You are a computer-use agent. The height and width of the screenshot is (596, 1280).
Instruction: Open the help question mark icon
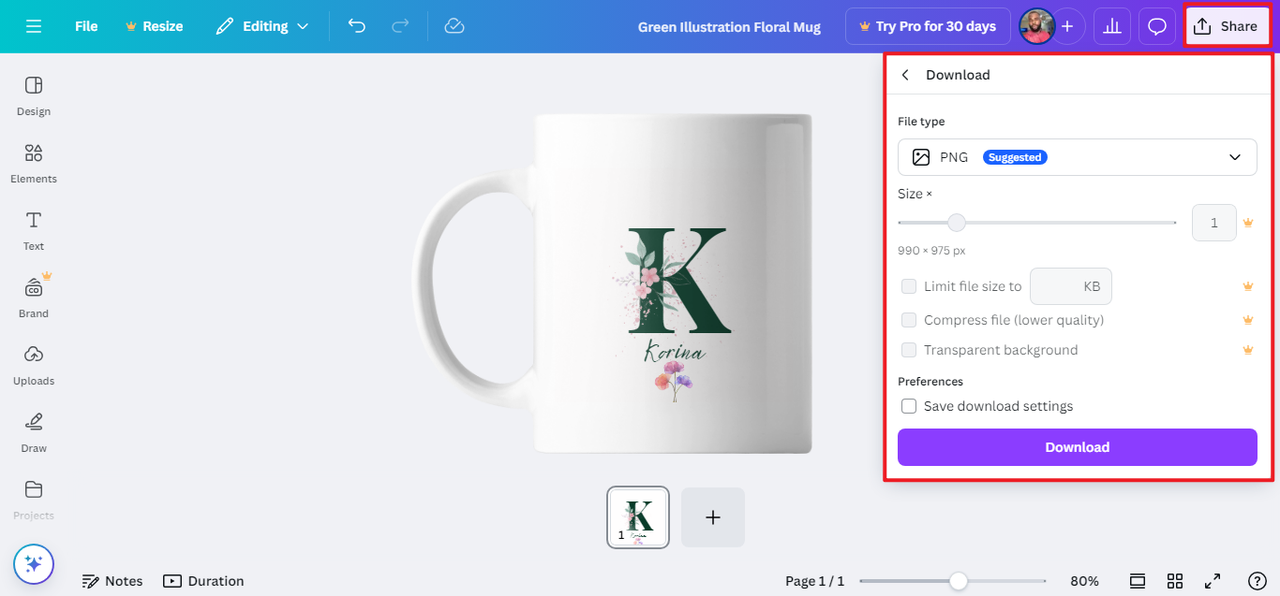point(1258,581)
